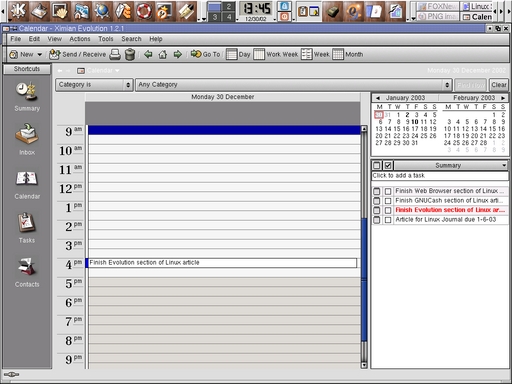The width and height of the screenshot is (512, 384).
Task: Click the day view vertical scrollbar thumb
Action: pyautogui.click(x=364, y=279)
